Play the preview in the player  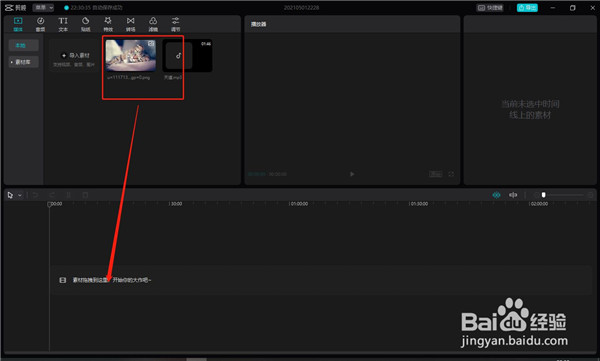coord(352,174)
